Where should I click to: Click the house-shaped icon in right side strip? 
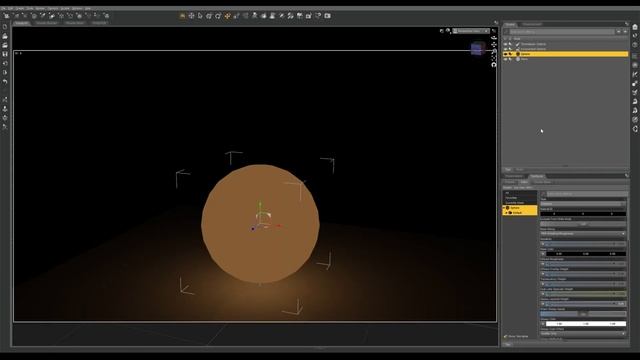(635, 27)
